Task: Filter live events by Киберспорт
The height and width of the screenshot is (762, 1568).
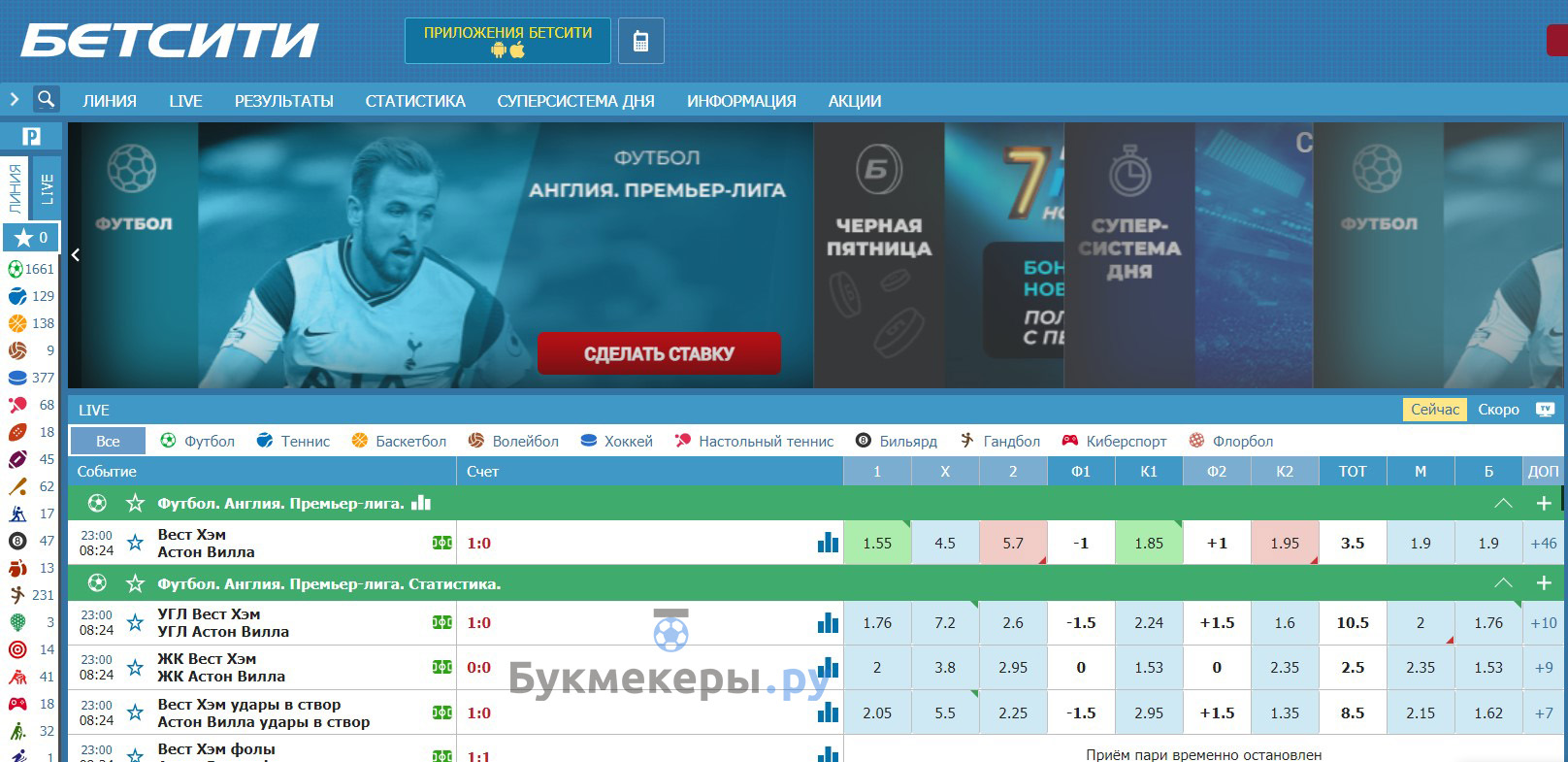Action: 1114,441
